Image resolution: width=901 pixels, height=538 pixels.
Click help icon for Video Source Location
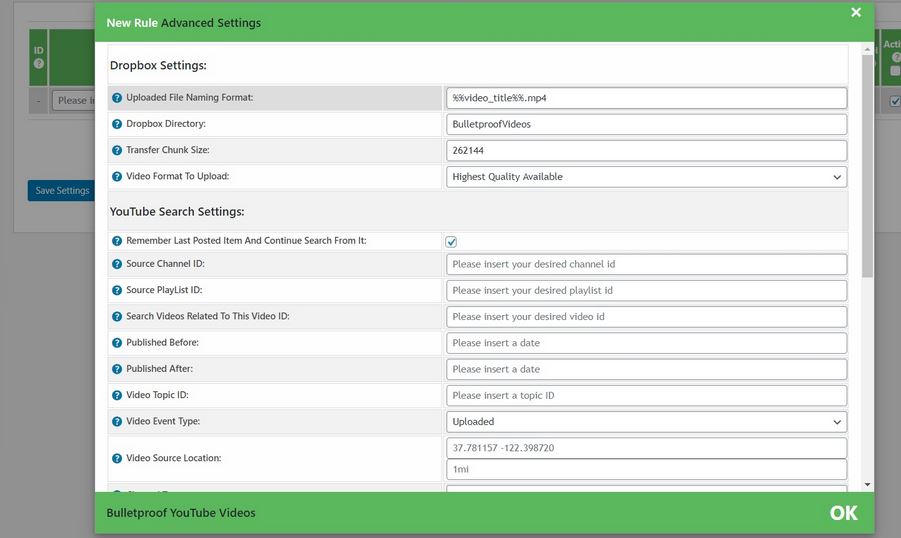click(x=117, y=458)
